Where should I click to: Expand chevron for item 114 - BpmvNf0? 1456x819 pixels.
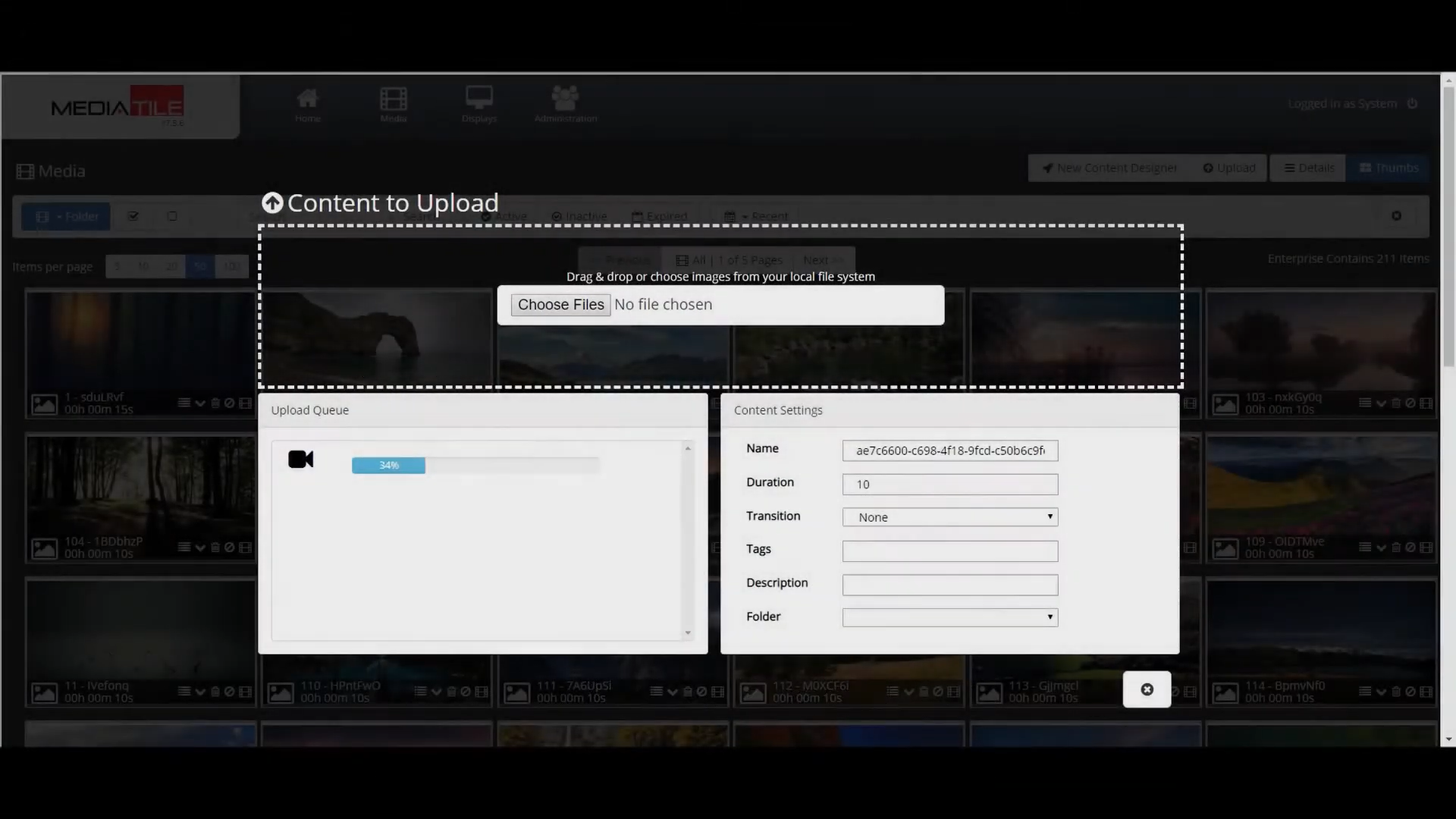click(1381, 692)
